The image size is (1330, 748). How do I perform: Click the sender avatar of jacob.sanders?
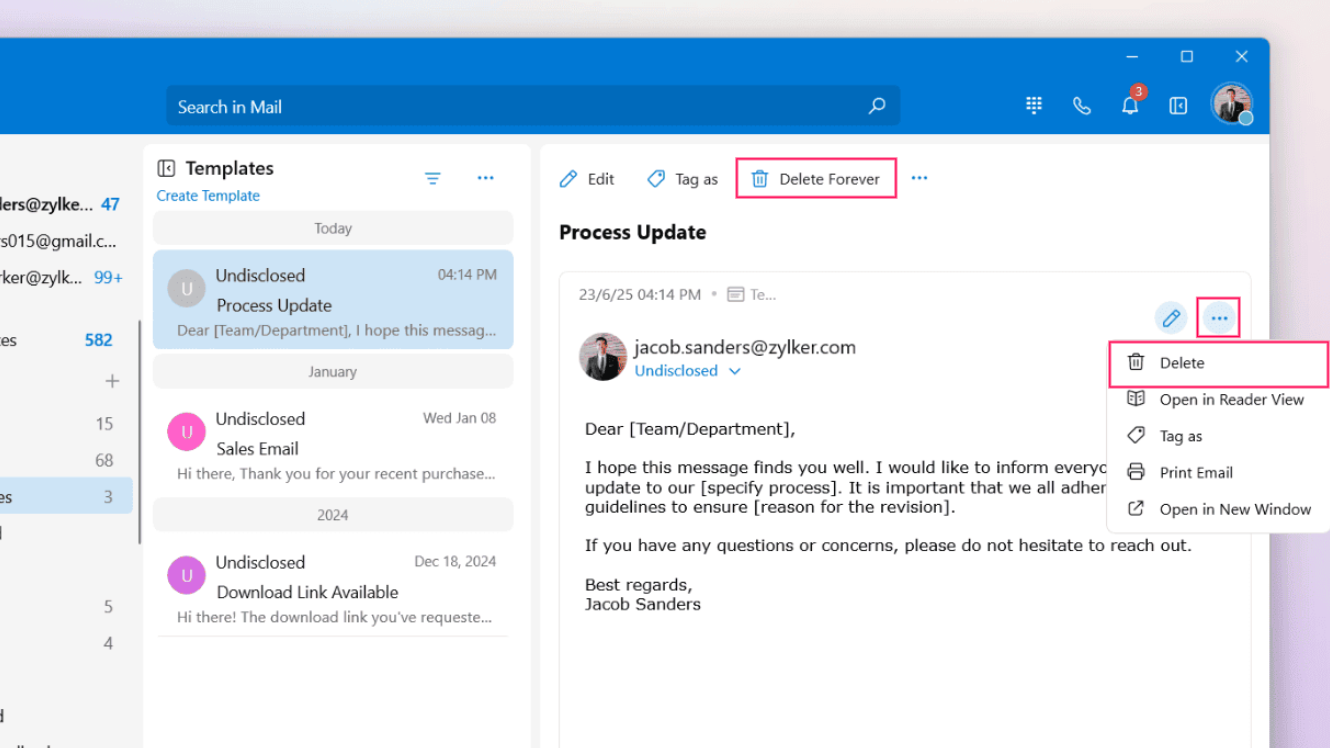(603, 357)
